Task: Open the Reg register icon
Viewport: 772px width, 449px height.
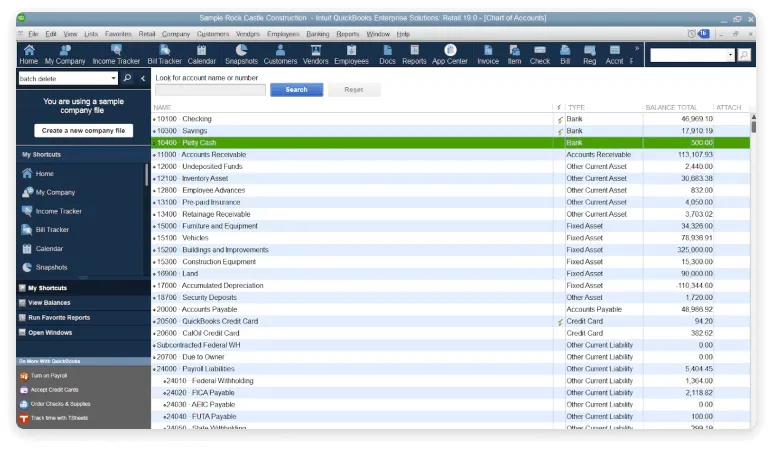Action: pos(590,55)
